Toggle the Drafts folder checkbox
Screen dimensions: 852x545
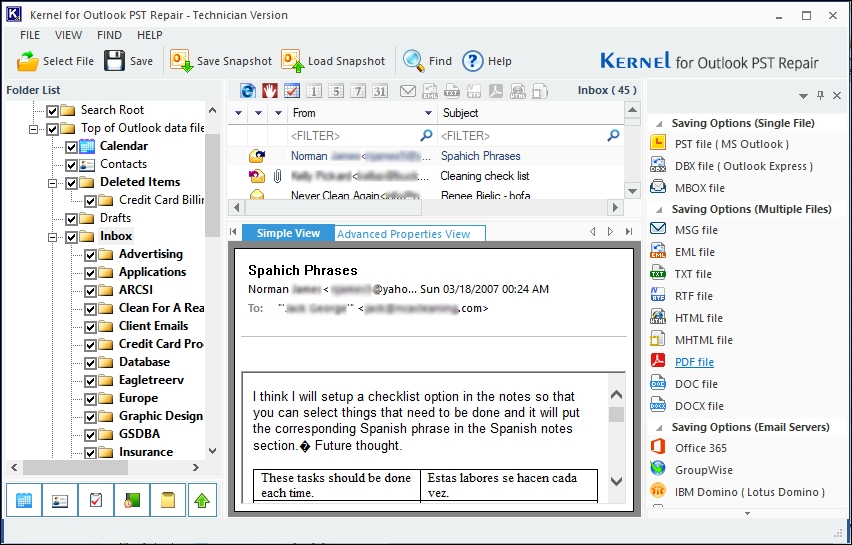click(x=71, y=219)
